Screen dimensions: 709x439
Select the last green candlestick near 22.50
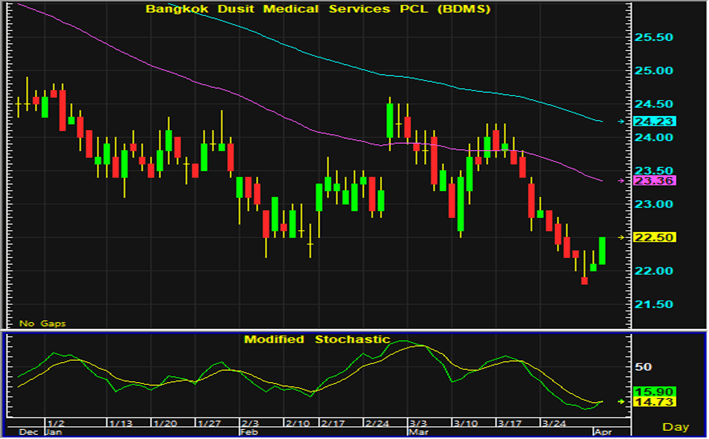(603, 250)
